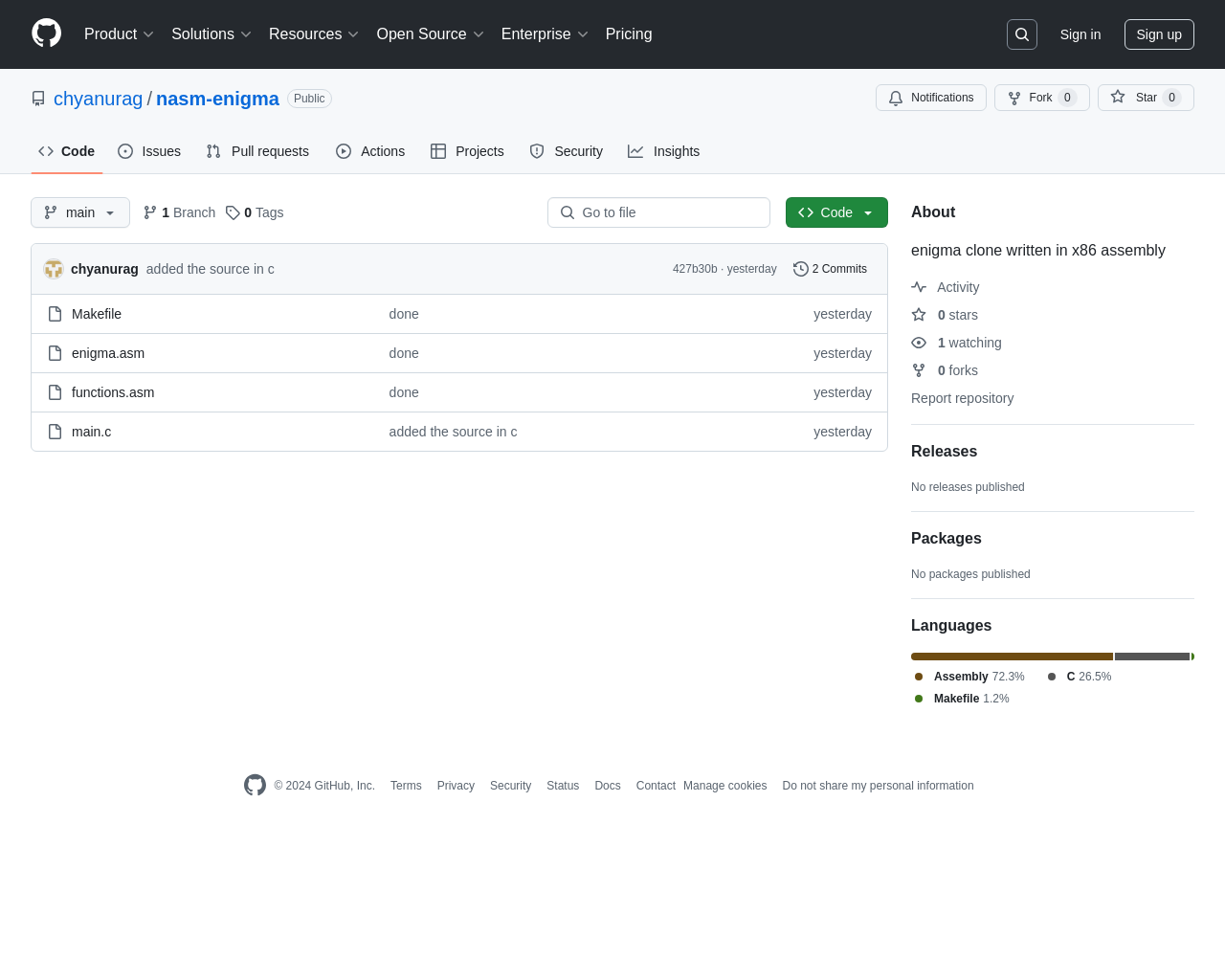Click the eye icon next to watching

click(919, 343)
